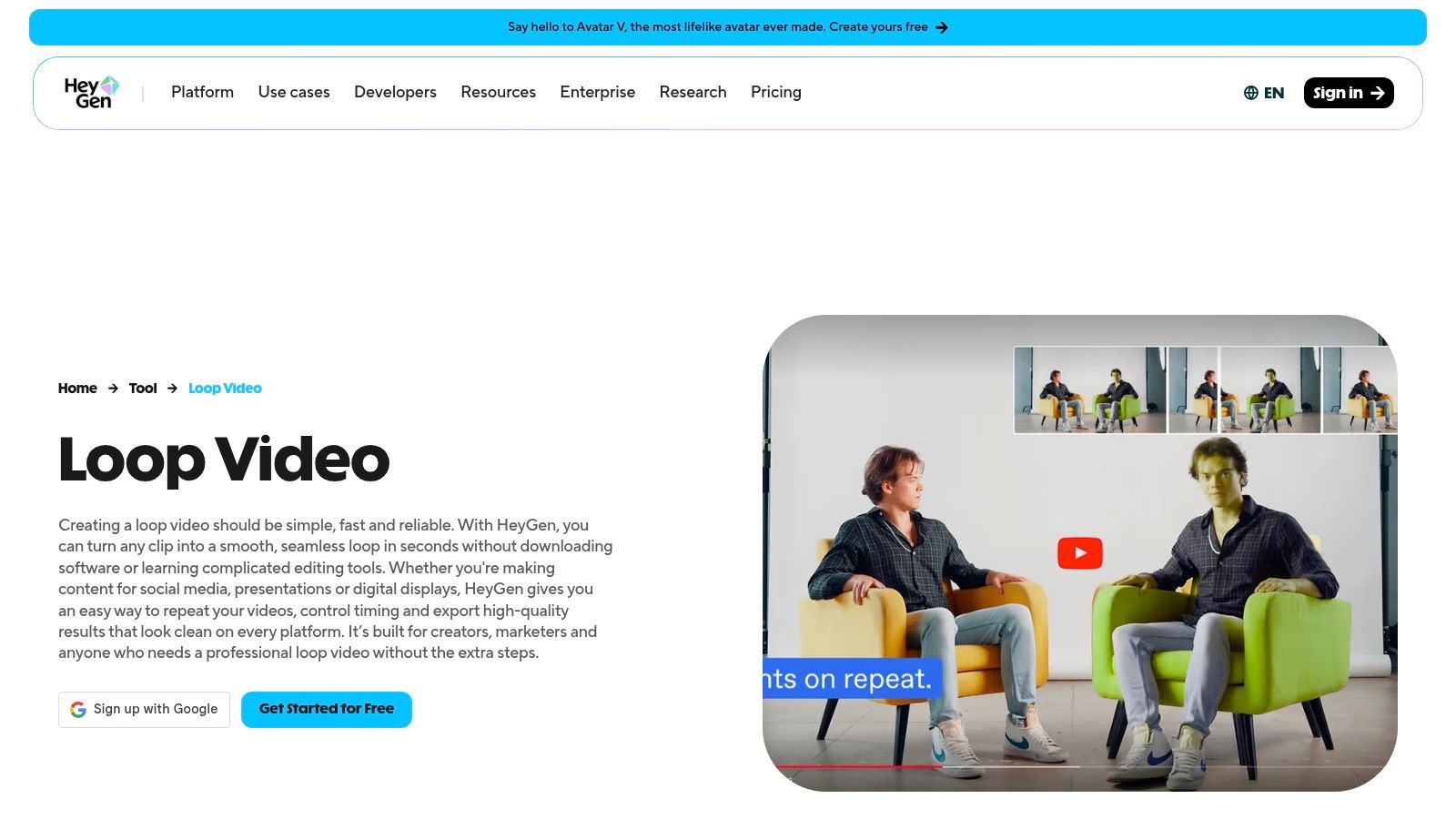This screenshot has width=1456, height=819.
Task: Click the Google logo icon
Action: coord(78,709)
